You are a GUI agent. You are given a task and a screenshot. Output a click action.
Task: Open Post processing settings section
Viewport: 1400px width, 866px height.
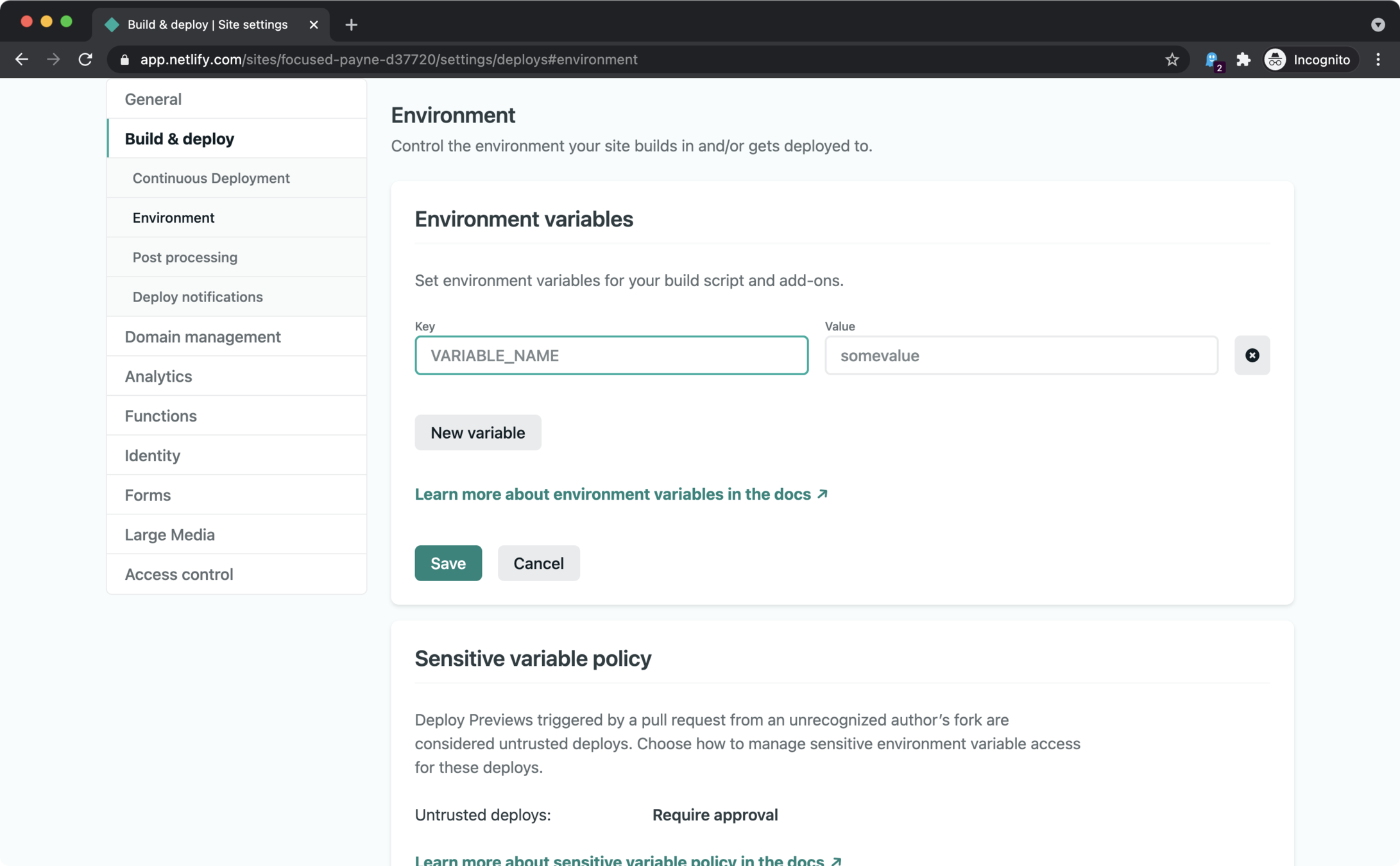[185, 257]
